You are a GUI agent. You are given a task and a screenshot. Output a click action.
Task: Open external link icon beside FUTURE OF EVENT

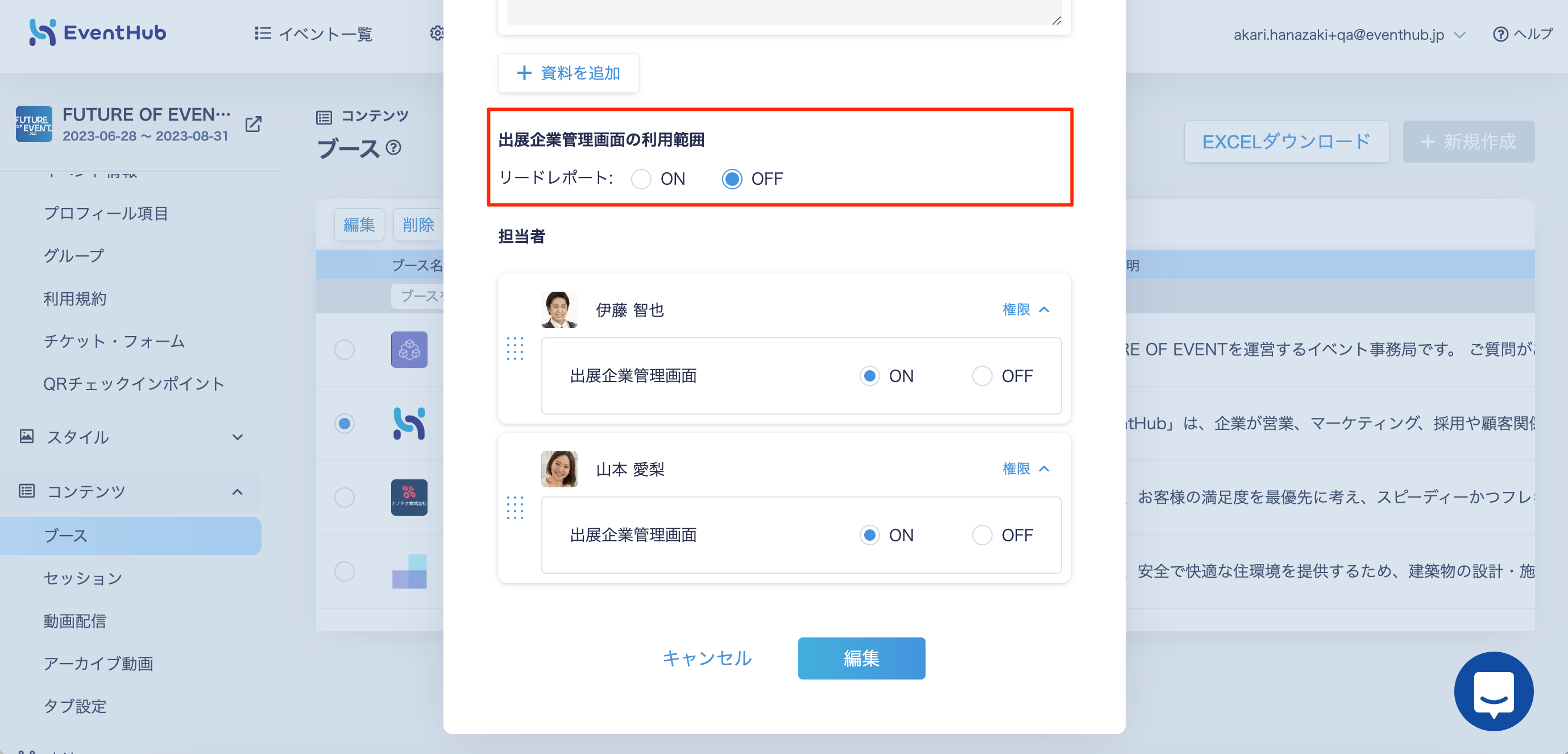253,125
